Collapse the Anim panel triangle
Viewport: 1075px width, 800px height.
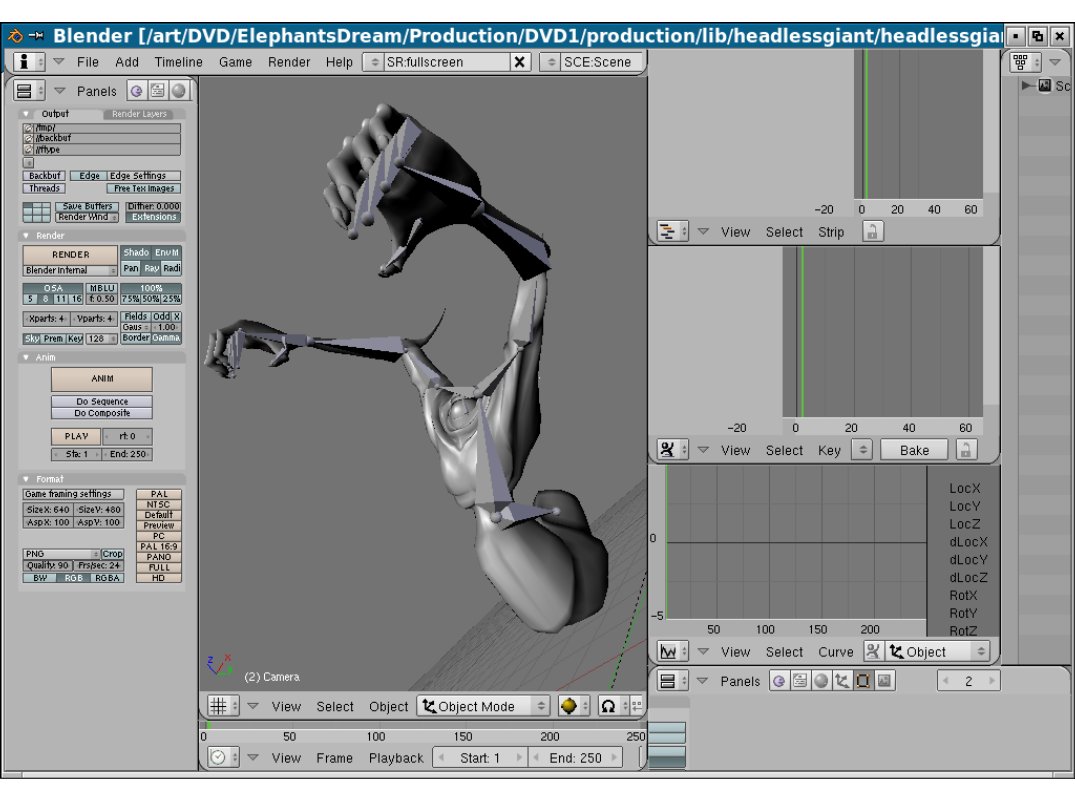(26, 357)
